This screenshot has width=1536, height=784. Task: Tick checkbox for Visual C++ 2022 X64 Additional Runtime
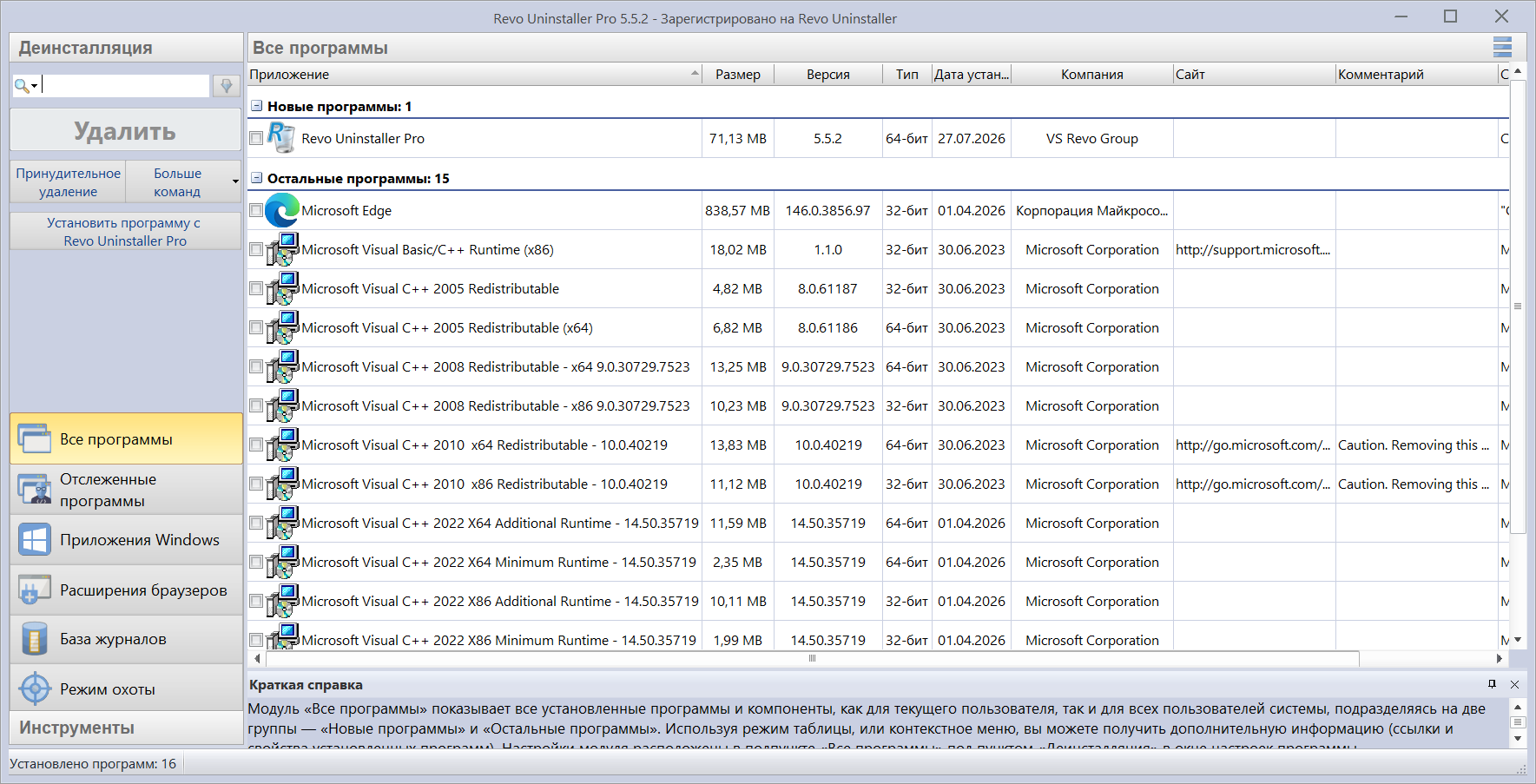pos(256,523)
